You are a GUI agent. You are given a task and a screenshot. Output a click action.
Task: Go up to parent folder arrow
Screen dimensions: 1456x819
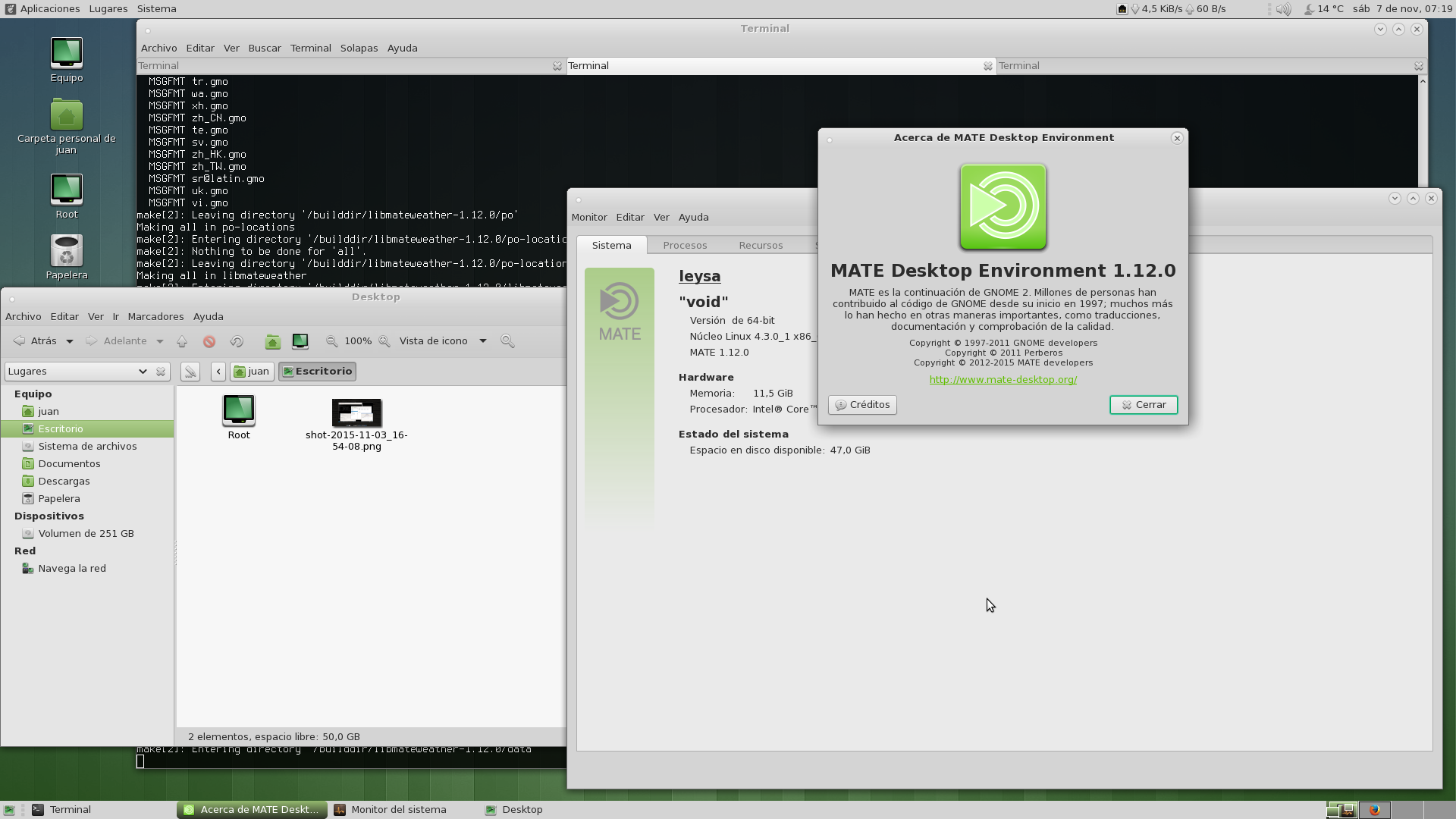(x=182, y=341)
